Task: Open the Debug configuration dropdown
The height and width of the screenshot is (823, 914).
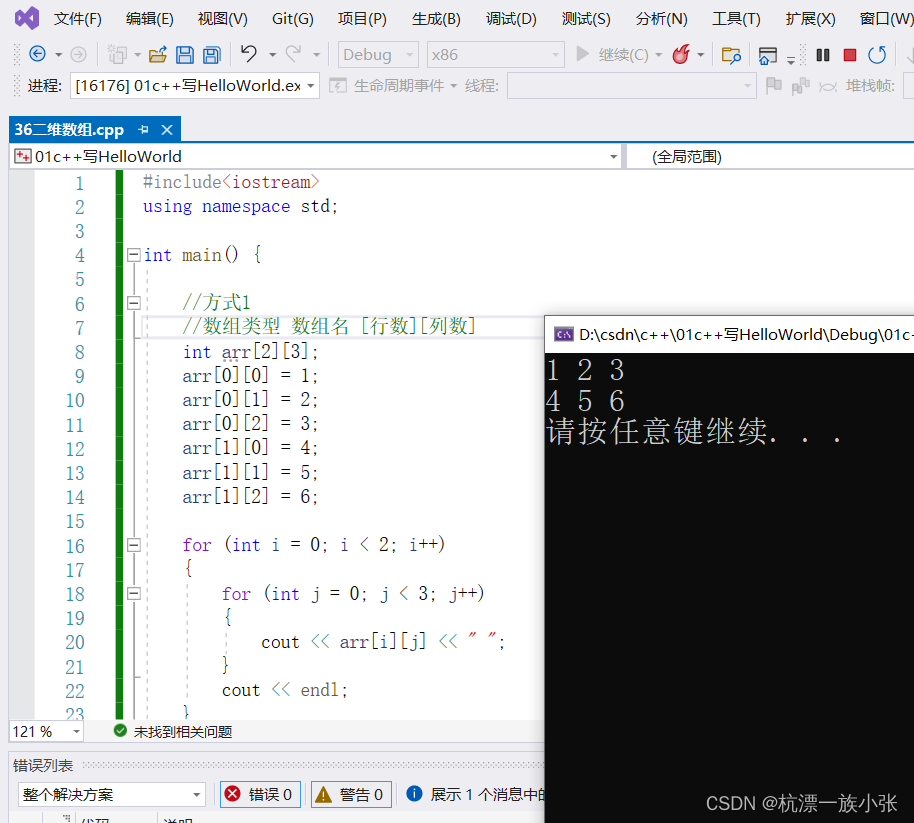Action: pos(378,55)
